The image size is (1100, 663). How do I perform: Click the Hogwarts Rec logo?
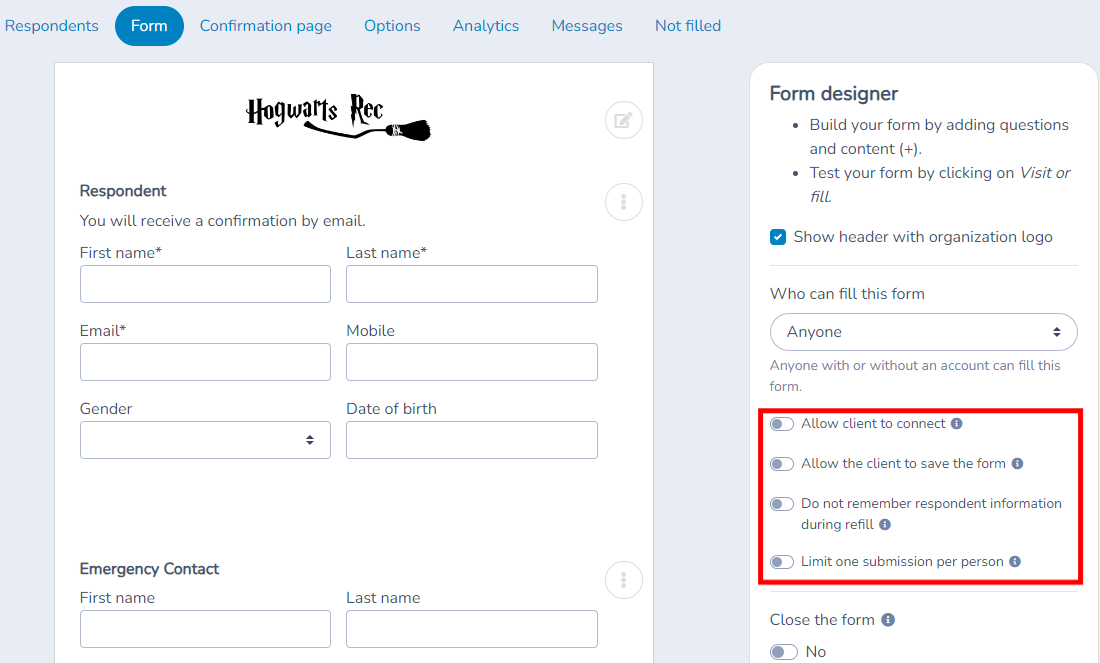[338, 117]
